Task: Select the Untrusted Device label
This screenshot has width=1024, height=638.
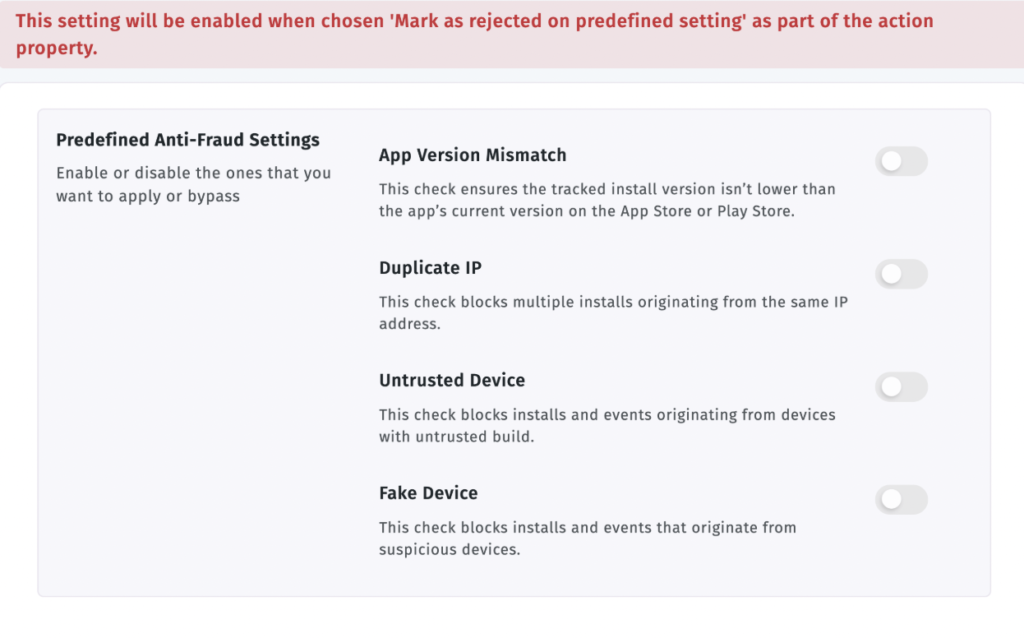Action: pos(451,380)
